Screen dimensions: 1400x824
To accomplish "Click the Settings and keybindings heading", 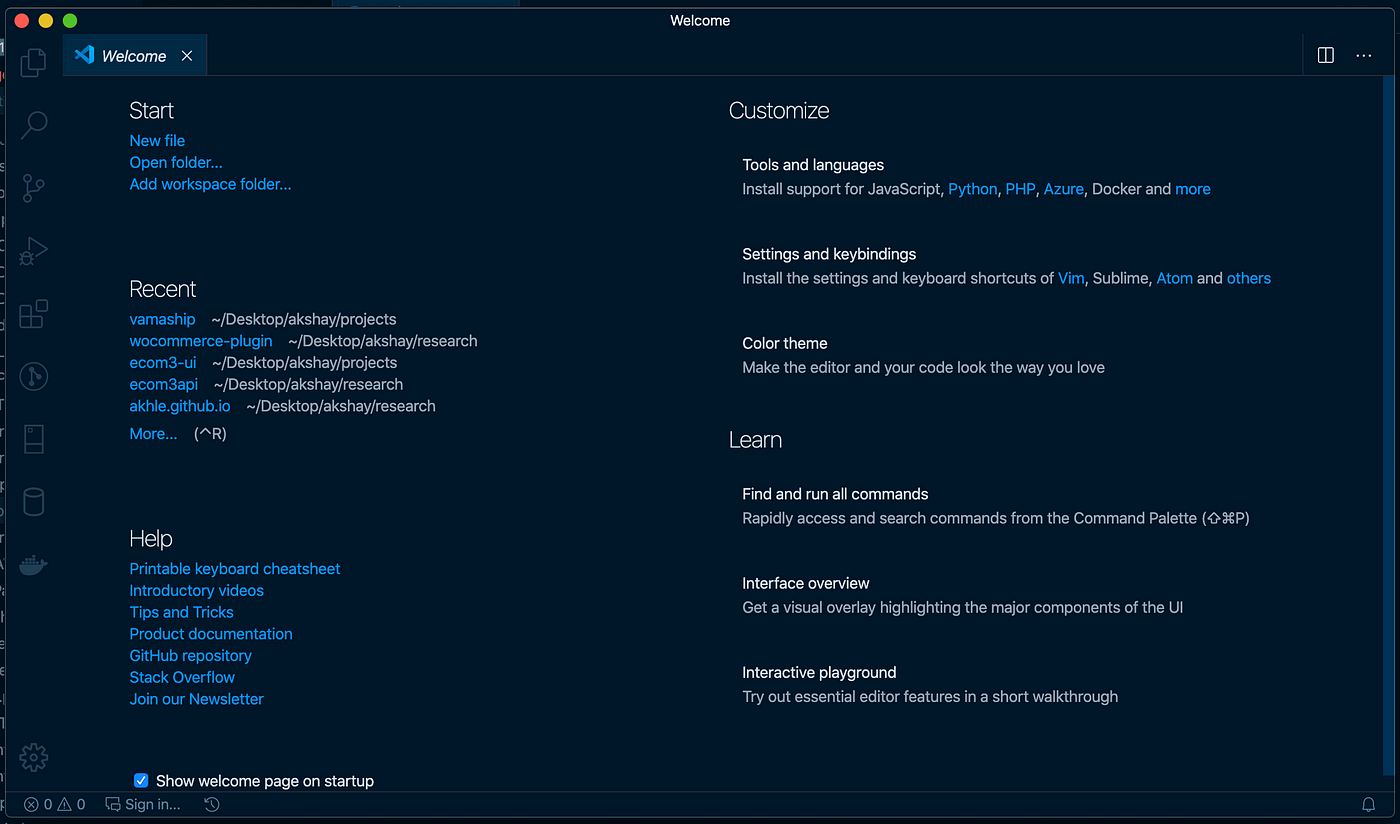I will 829,254.
